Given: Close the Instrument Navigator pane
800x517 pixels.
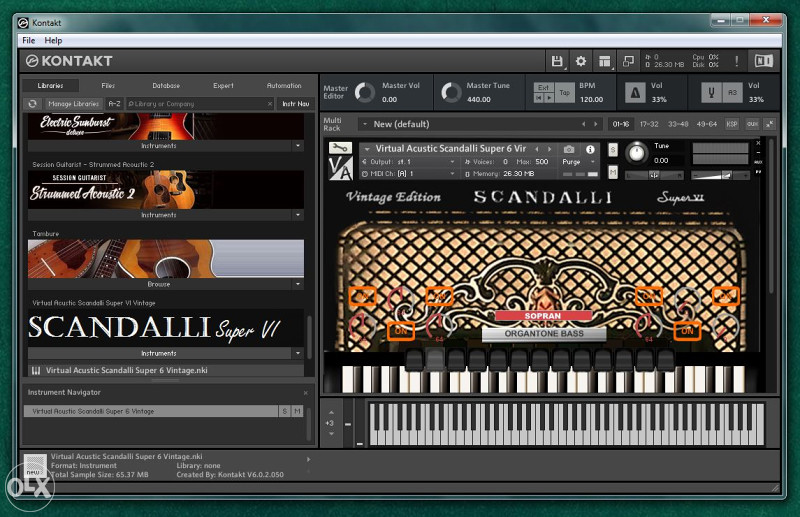Looking at the screenshot, I should (306, 392).
